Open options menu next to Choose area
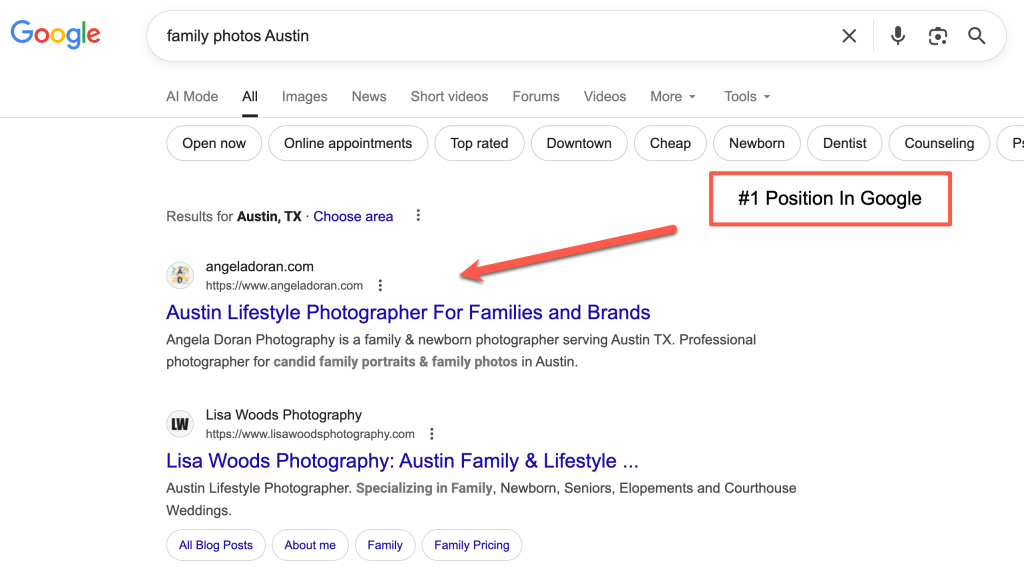 [418, 215]
